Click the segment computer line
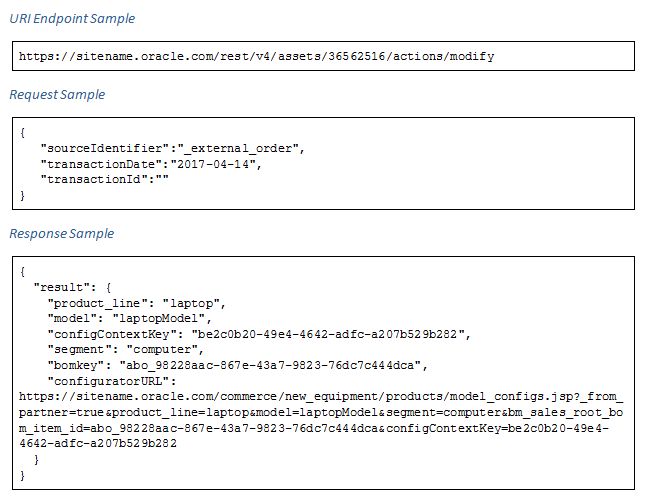Screen dimensions: 654x503 point(125,349)
